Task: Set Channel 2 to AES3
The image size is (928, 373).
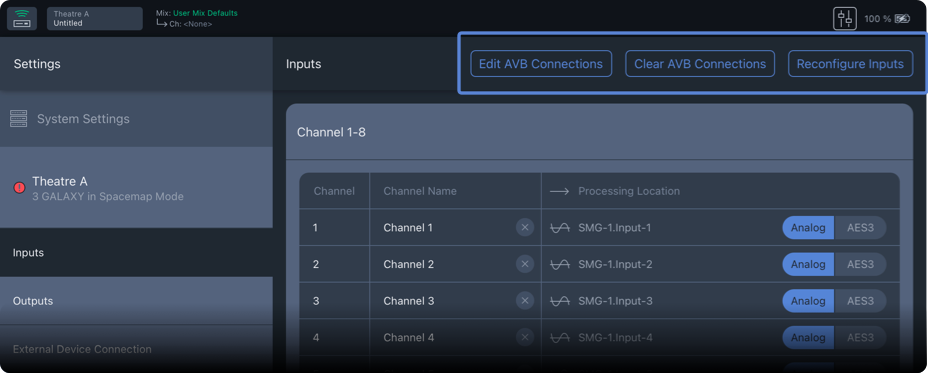Action: click(861, 264)
